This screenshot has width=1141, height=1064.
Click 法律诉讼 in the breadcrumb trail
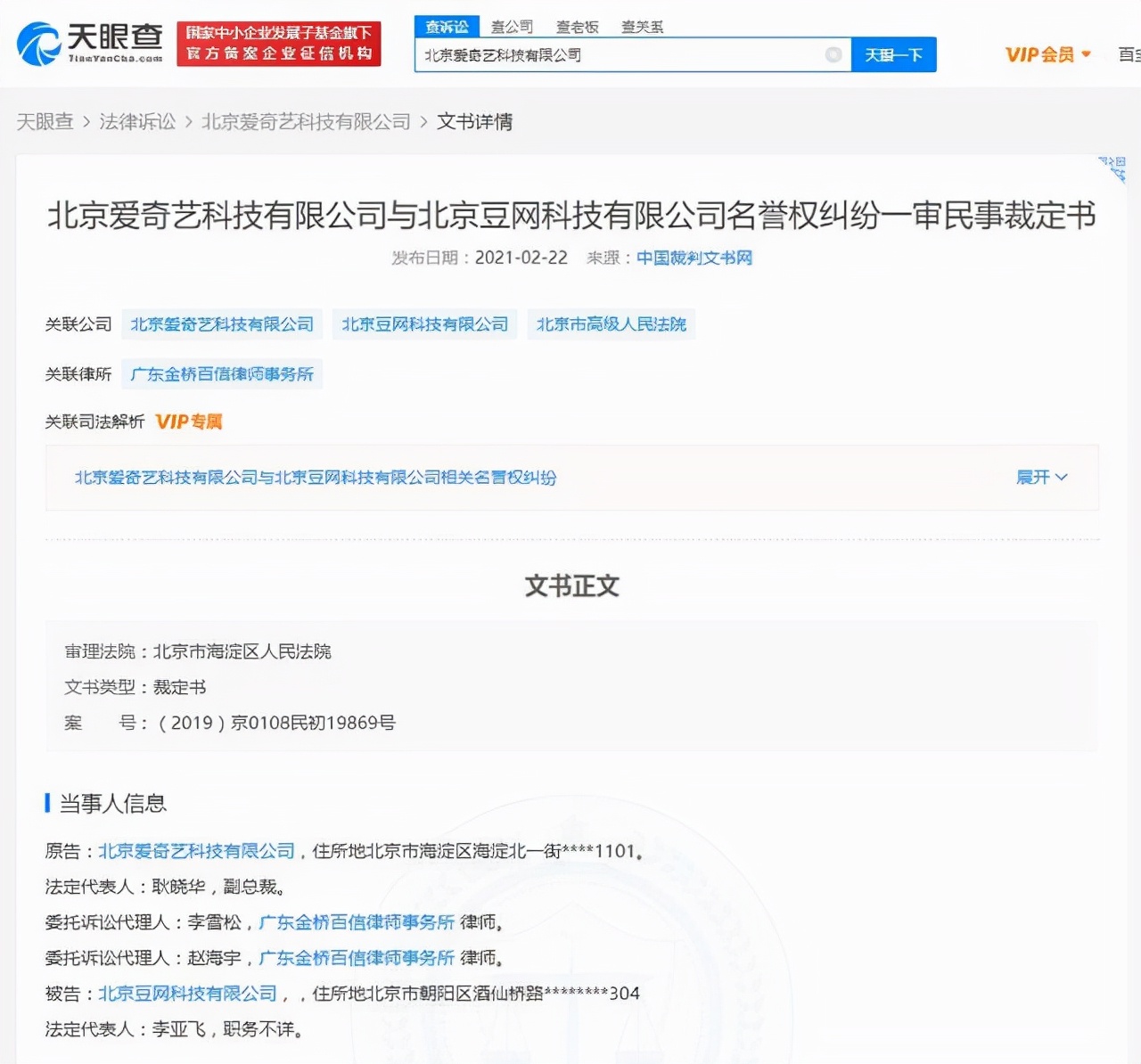137,121
